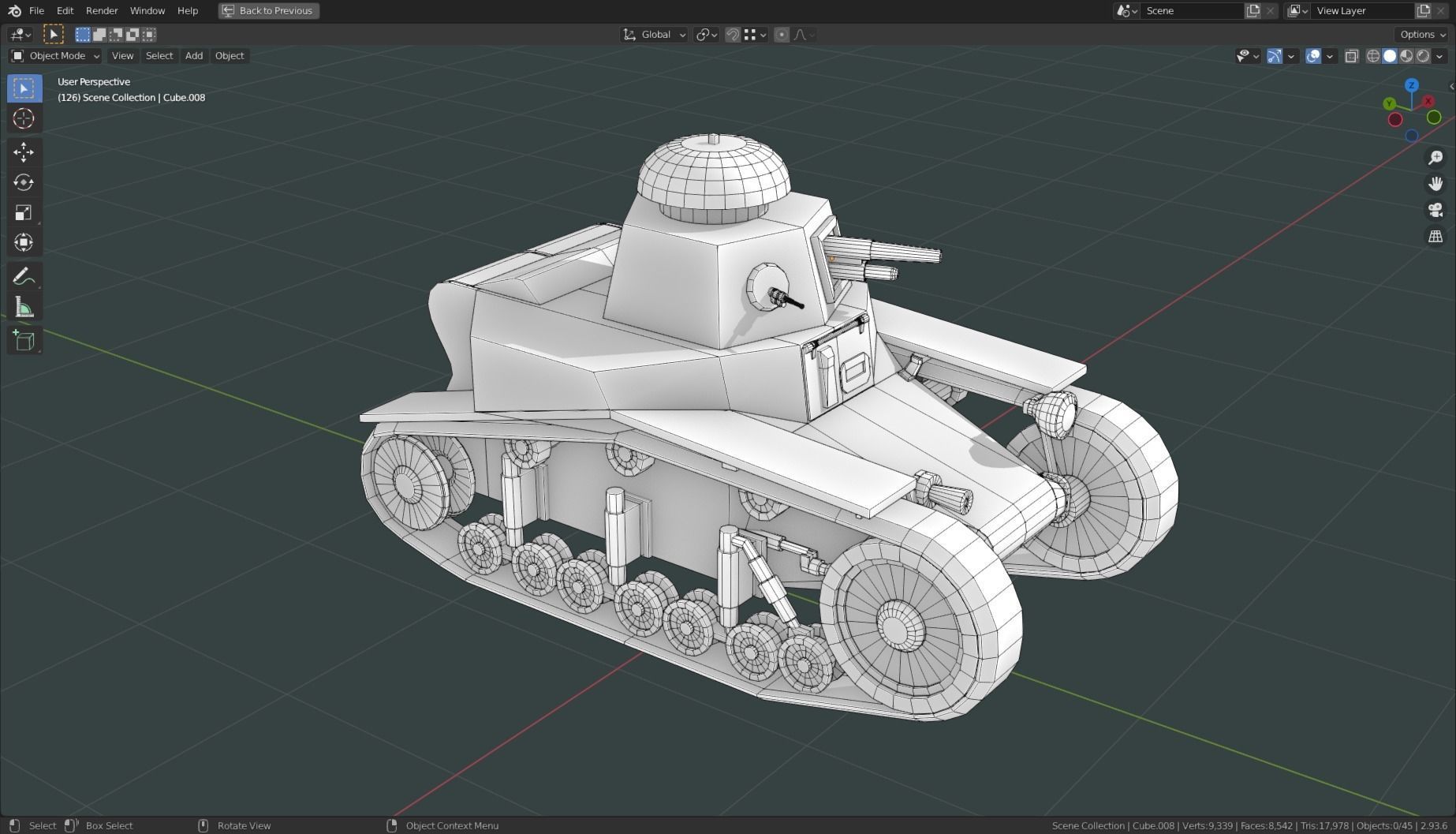Open the editor type dropdown
Image resolution: width=1456 pixels, height=834 pixels.
tap(20, 35)
